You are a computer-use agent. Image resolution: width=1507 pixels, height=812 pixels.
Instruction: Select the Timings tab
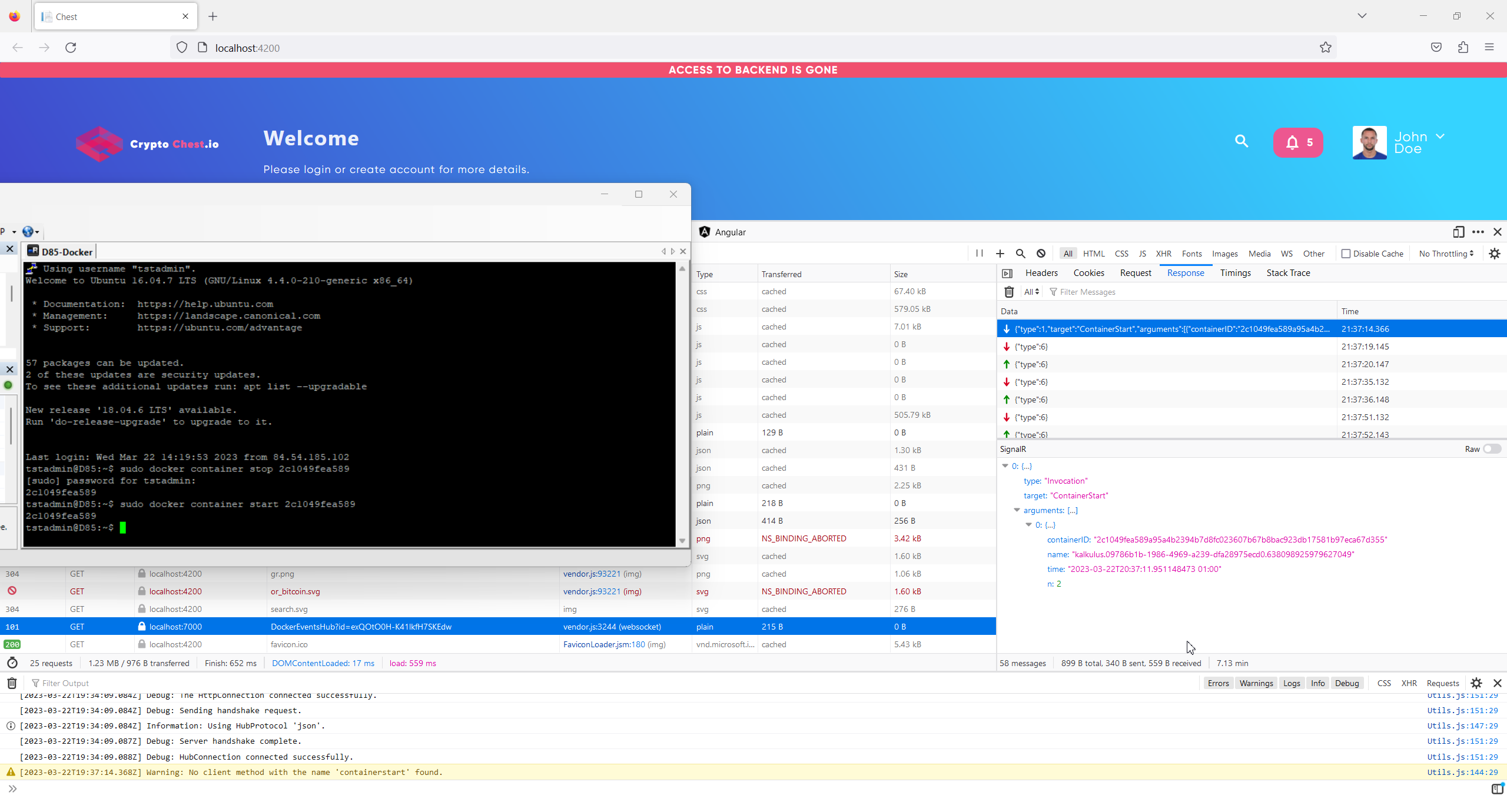1235,273
